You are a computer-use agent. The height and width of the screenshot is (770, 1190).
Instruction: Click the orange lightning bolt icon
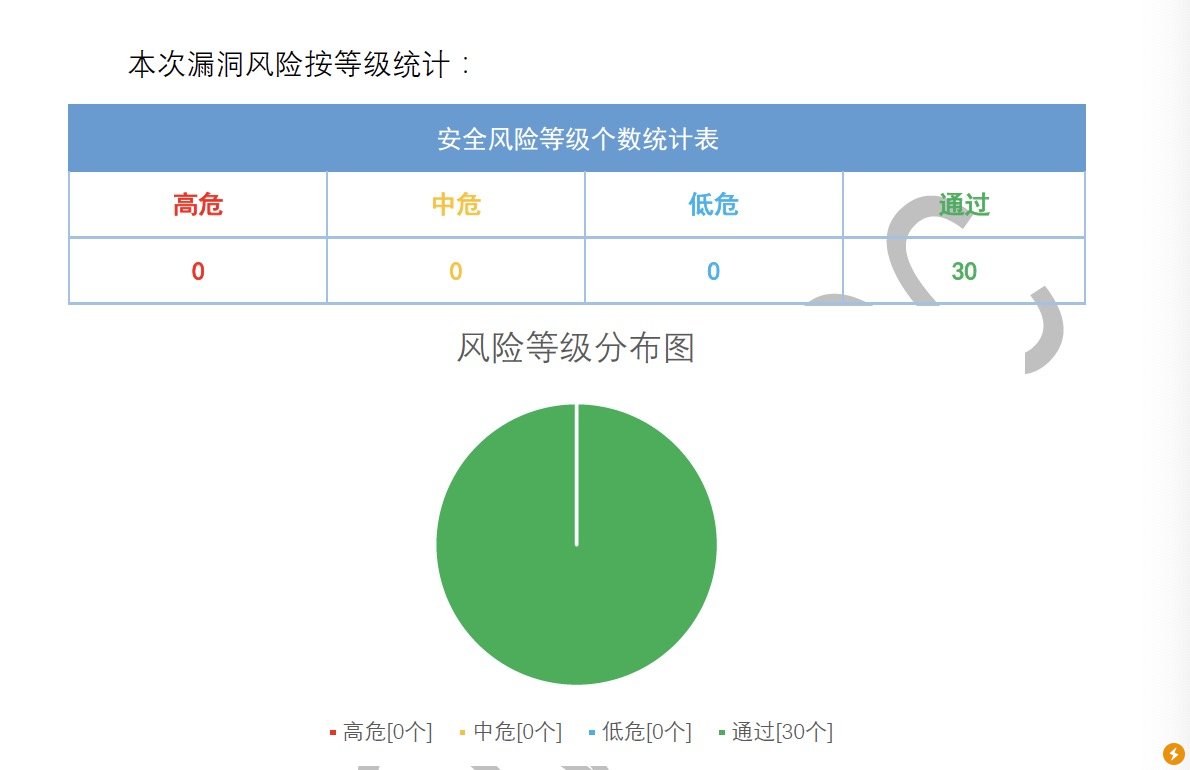1173,753
